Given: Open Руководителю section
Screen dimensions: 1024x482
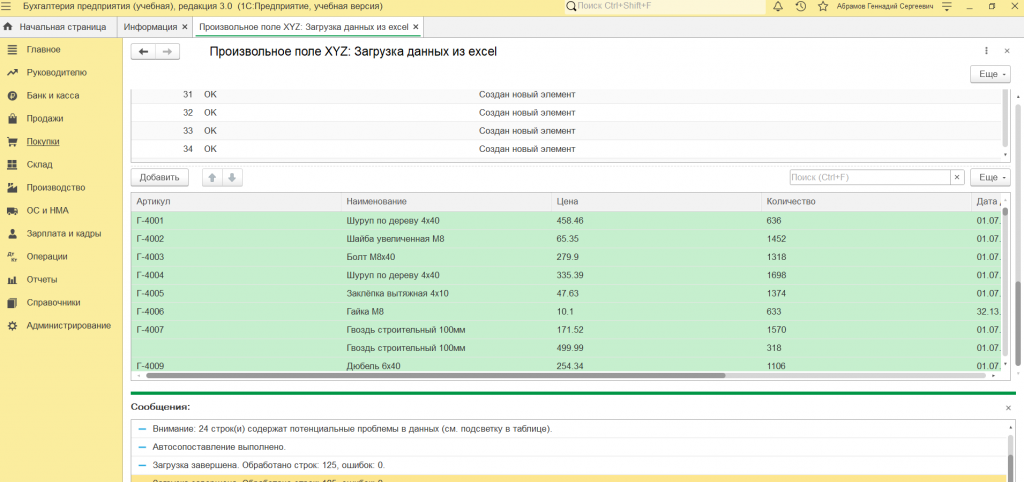Looking at the screenshot, I should 56,72.
